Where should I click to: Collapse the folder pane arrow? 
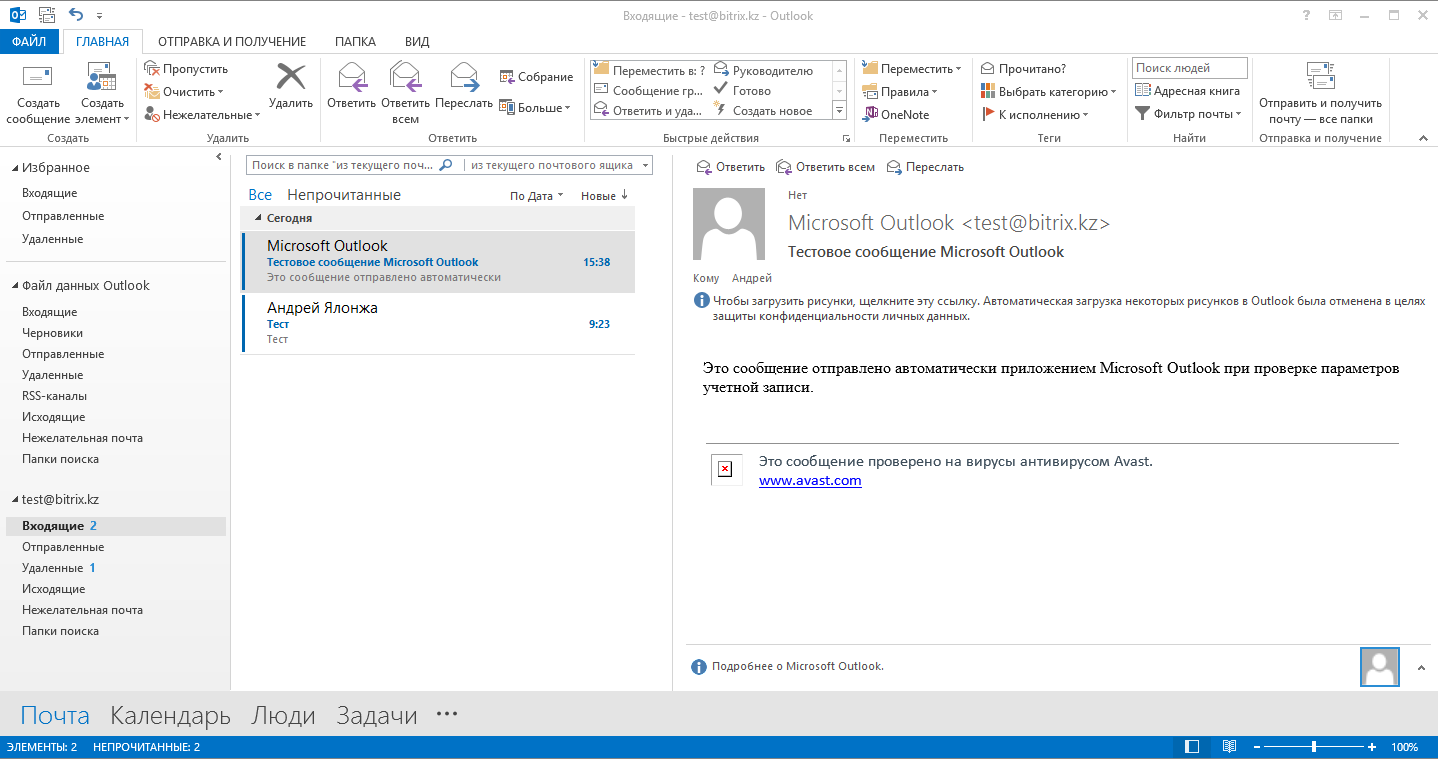pos(219,157)
